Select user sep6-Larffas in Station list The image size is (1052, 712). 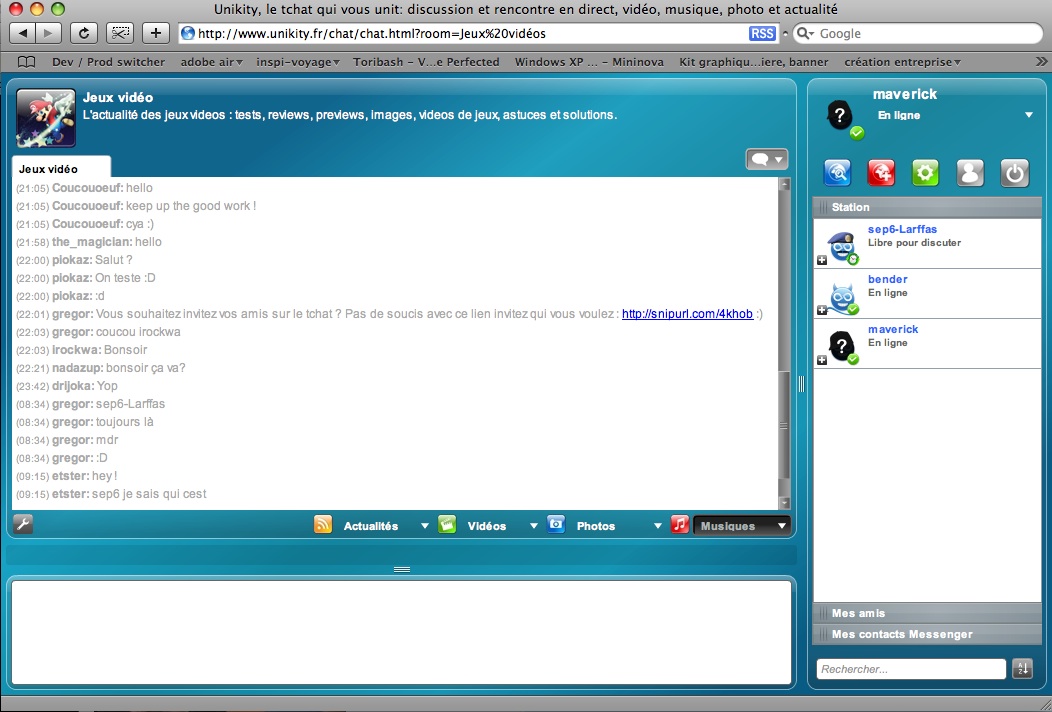point(927,244)
